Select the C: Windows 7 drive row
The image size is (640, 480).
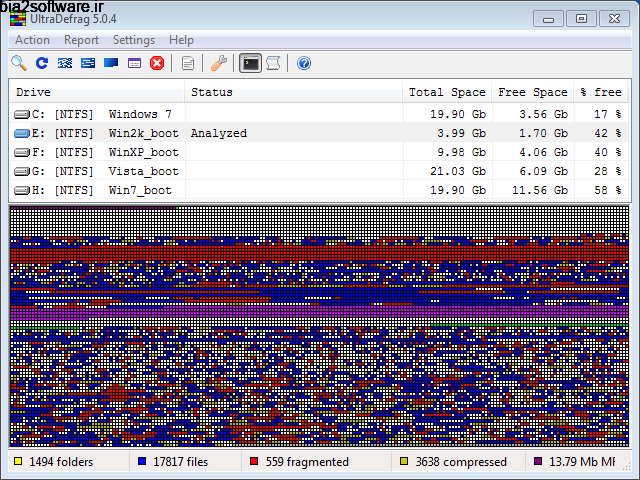point(139,114)
